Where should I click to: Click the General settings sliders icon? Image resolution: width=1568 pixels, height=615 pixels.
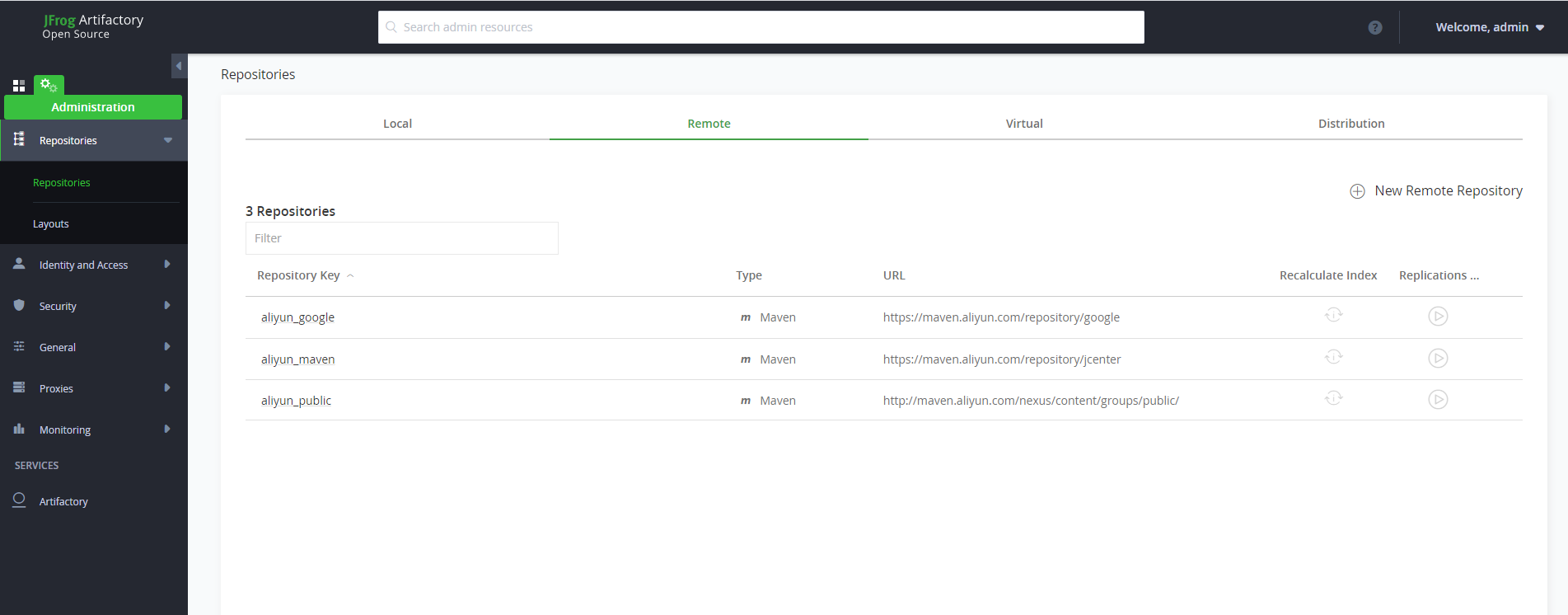point(19,346)
